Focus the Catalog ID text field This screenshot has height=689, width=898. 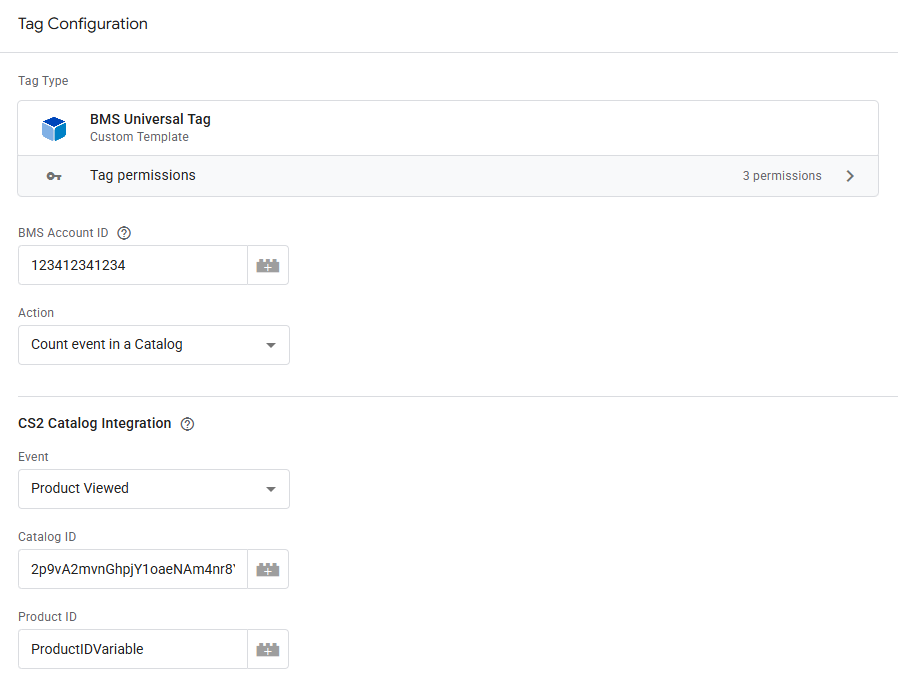(133, 569)
